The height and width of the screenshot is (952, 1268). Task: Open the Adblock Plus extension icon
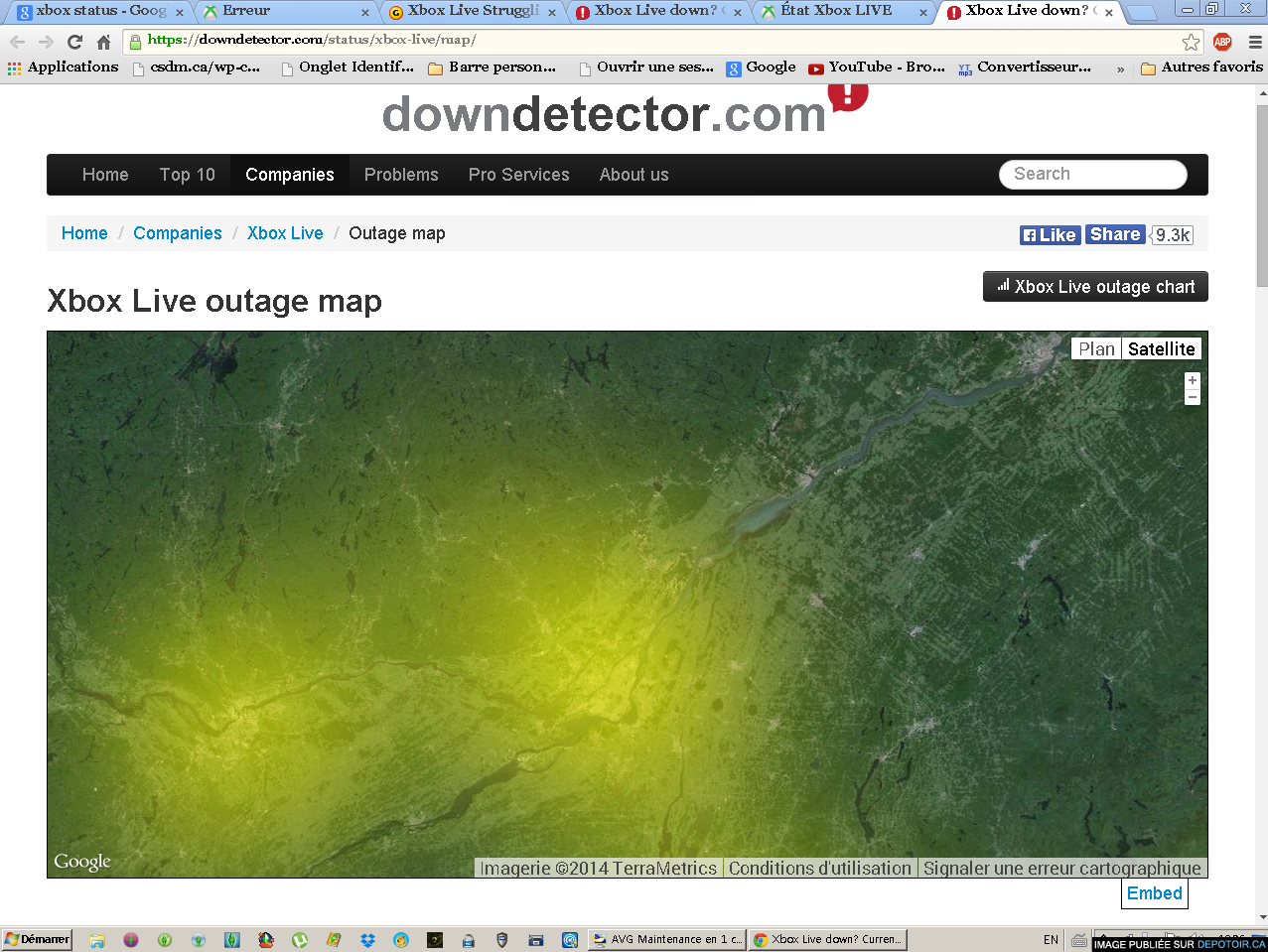[1222, 42]
